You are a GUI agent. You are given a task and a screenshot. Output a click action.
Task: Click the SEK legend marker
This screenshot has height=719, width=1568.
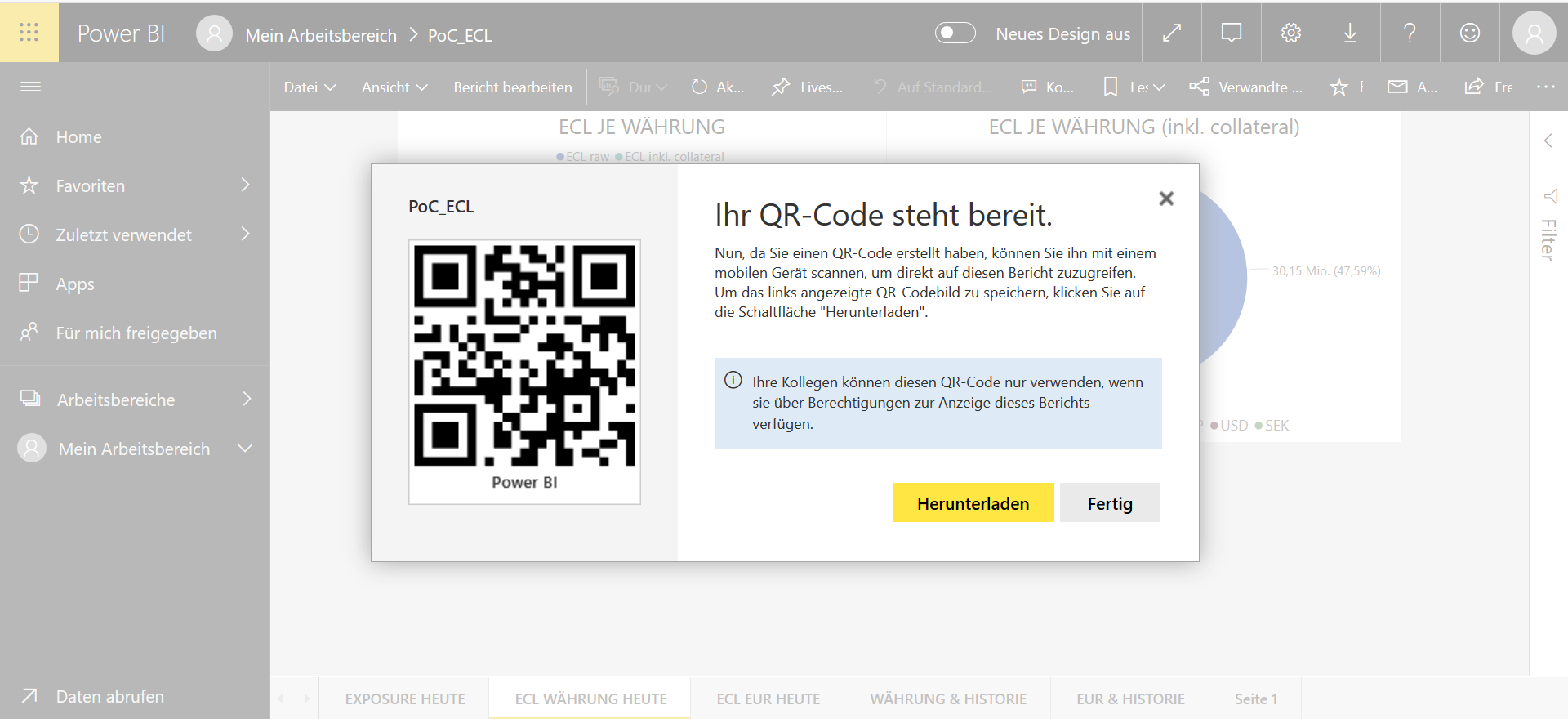[1258, 426]
